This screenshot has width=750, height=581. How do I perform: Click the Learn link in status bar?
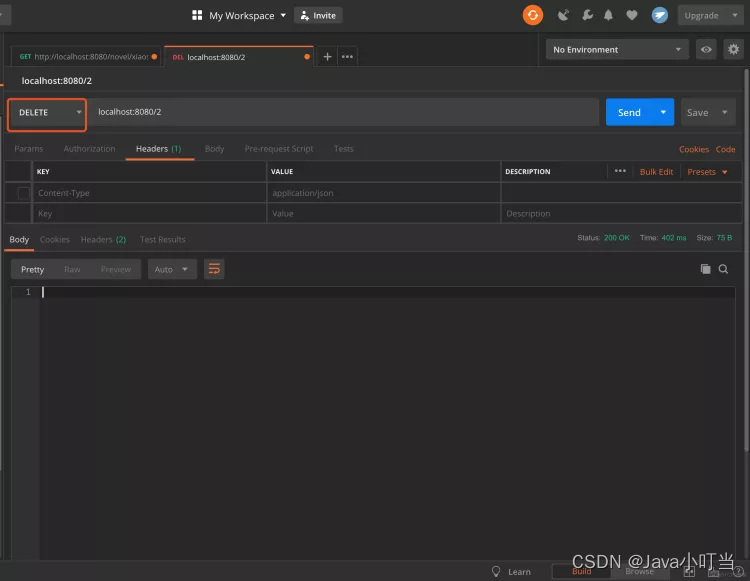(x=519, y=571)
